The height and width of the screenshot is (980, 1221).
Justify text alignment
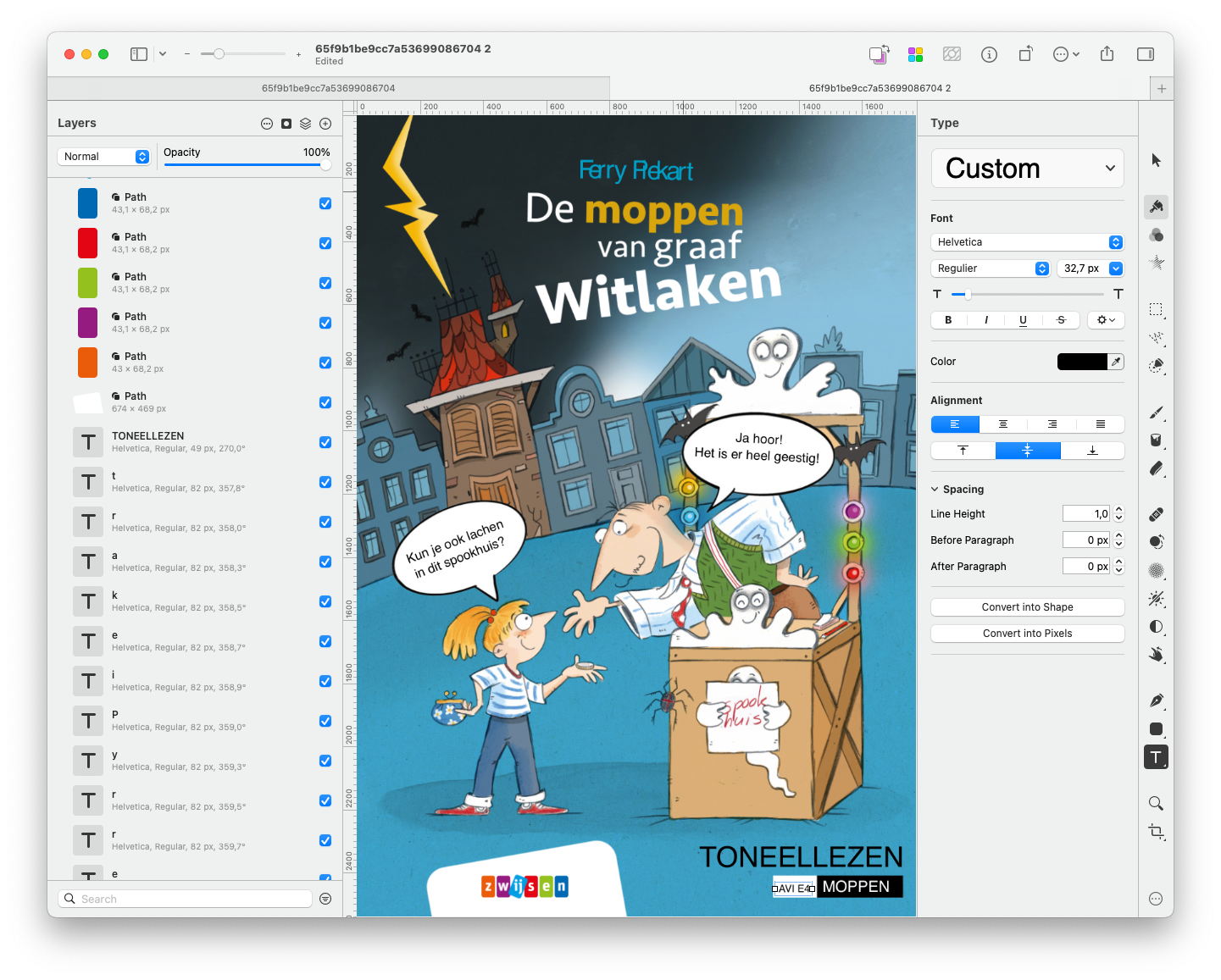coord(1100,424)
